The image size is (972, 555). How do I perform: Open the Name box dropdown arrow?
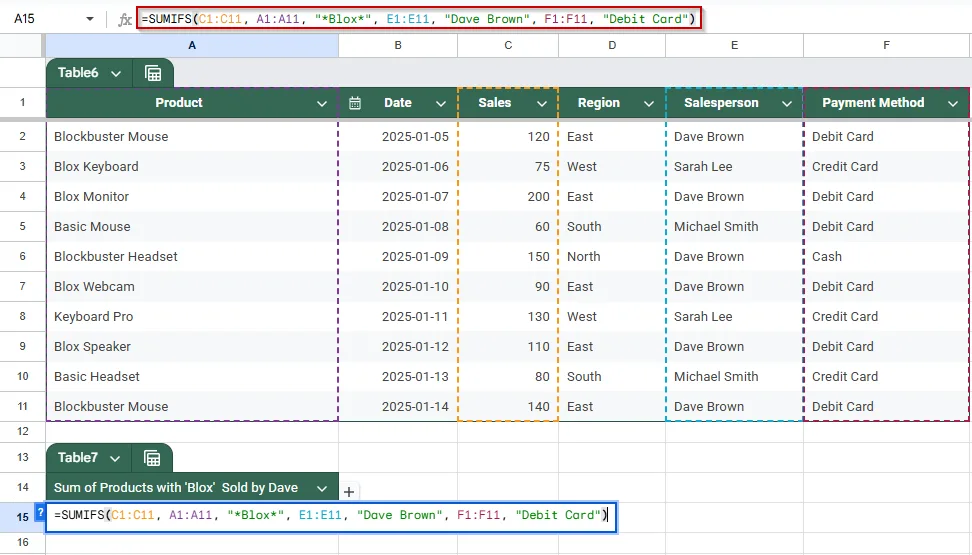click(90, 19)
